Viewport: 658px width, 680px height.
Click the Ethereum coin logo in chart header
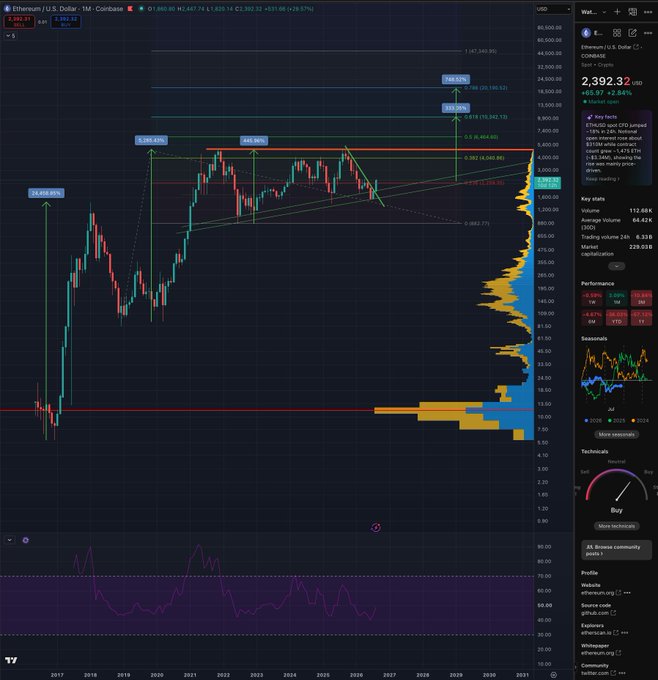[x=7, y=8]
